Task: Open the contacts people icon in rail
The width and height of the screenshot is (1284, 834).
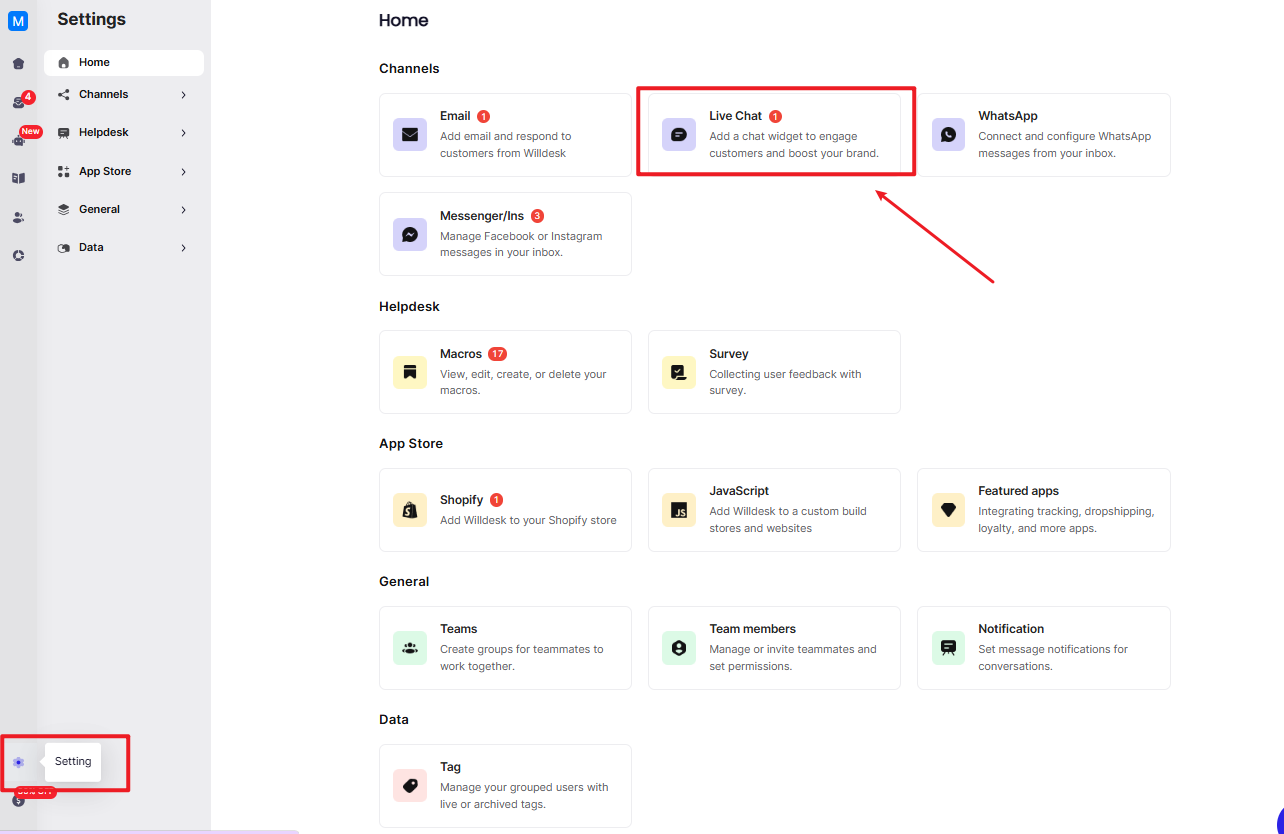Action: 18,217
